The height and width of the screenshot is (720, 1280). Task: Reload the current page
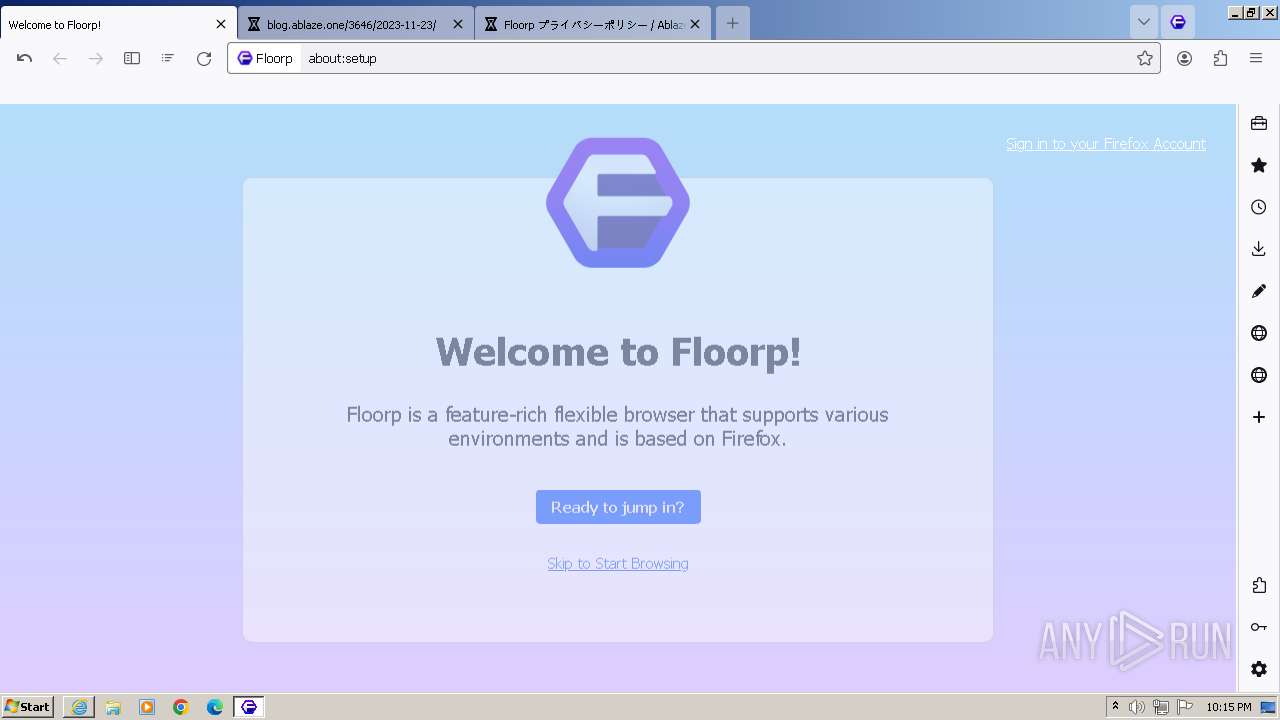pos(204,59)
